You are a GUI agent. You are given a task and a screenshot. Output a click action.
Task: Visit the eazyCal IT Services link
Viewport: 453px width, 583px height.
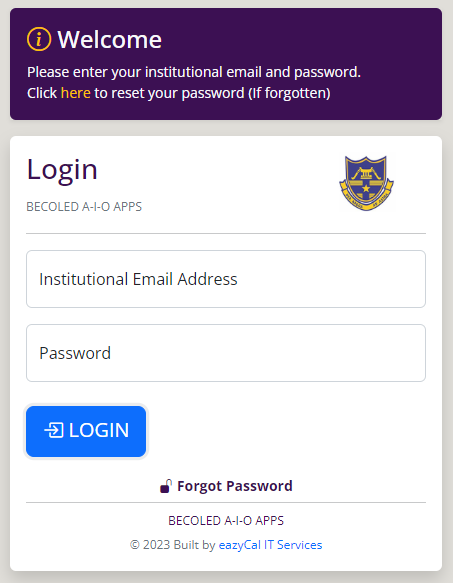pyautogui.click(x=270, y=545)
